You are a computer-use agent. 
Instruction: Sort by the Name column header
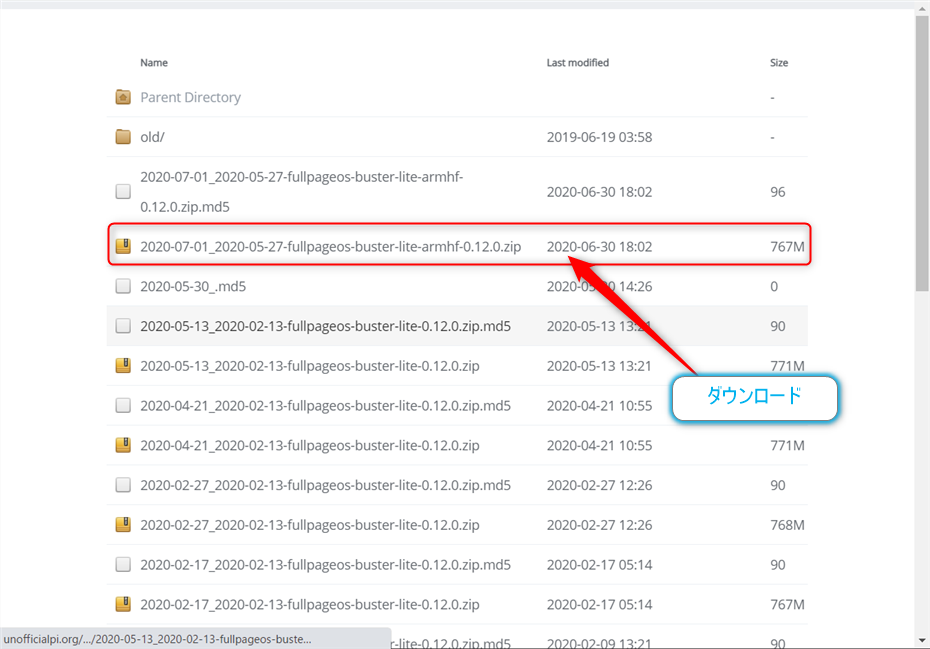[154, 63]
